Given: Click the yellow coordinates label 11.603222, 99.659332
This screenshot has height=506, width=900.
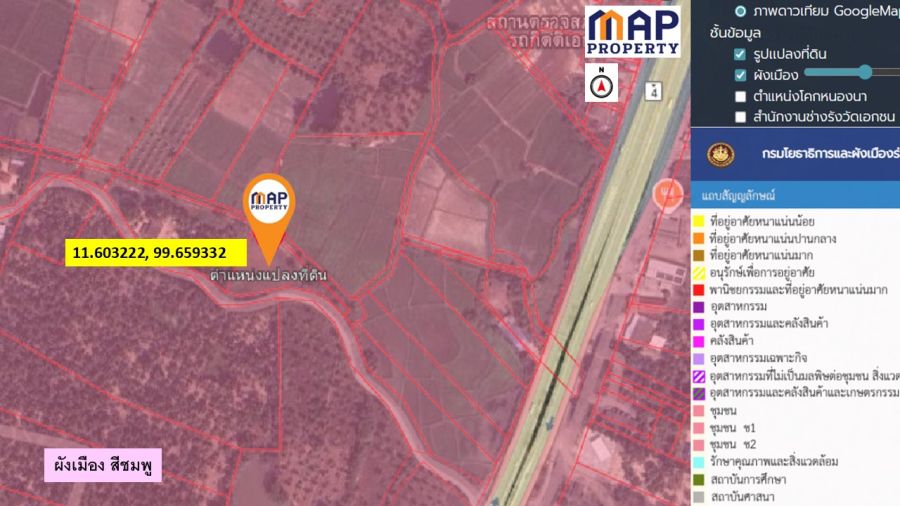Looking at the screenshot, I should coord(149,254).
